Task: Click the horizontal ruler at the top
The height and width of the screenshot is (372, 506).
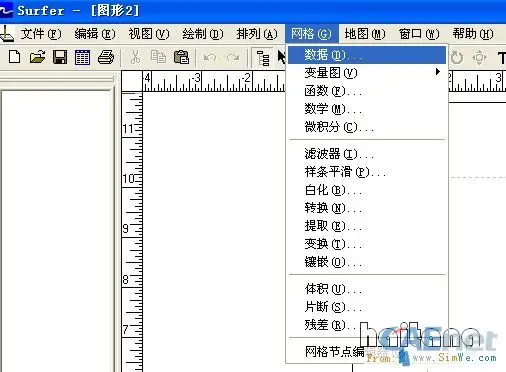Action: [213, 81]
